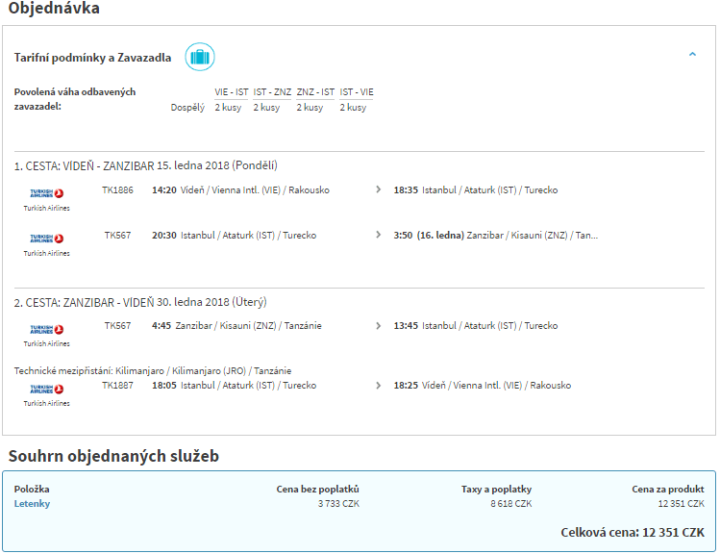Viewport: 720px width, 554px height.
Task: Click the arrow in the TK1886 flight row
Action: tap(378, 189)
